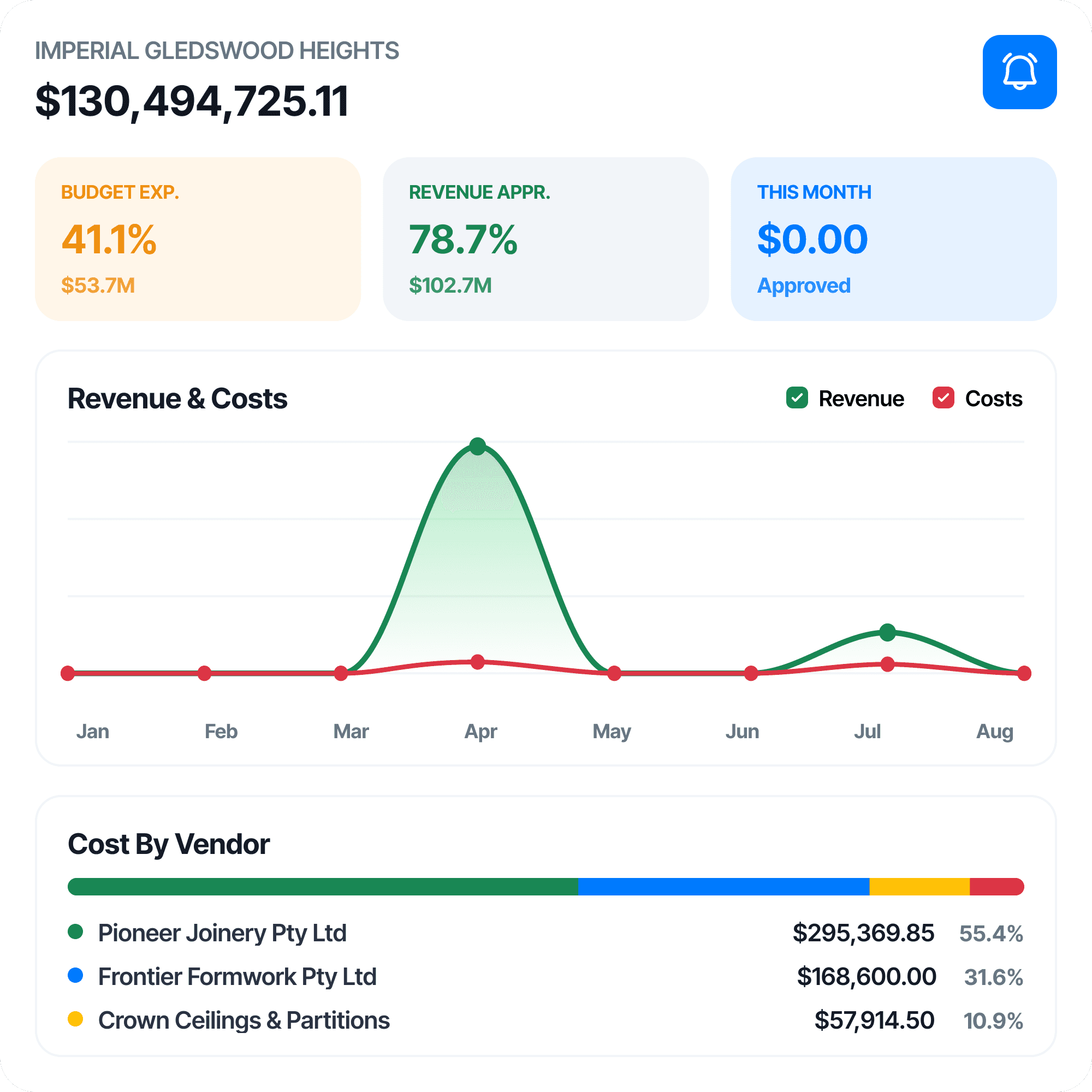1092x1092 pixels.
Task: Open the This Month $0.00 card
Action: 894,239
